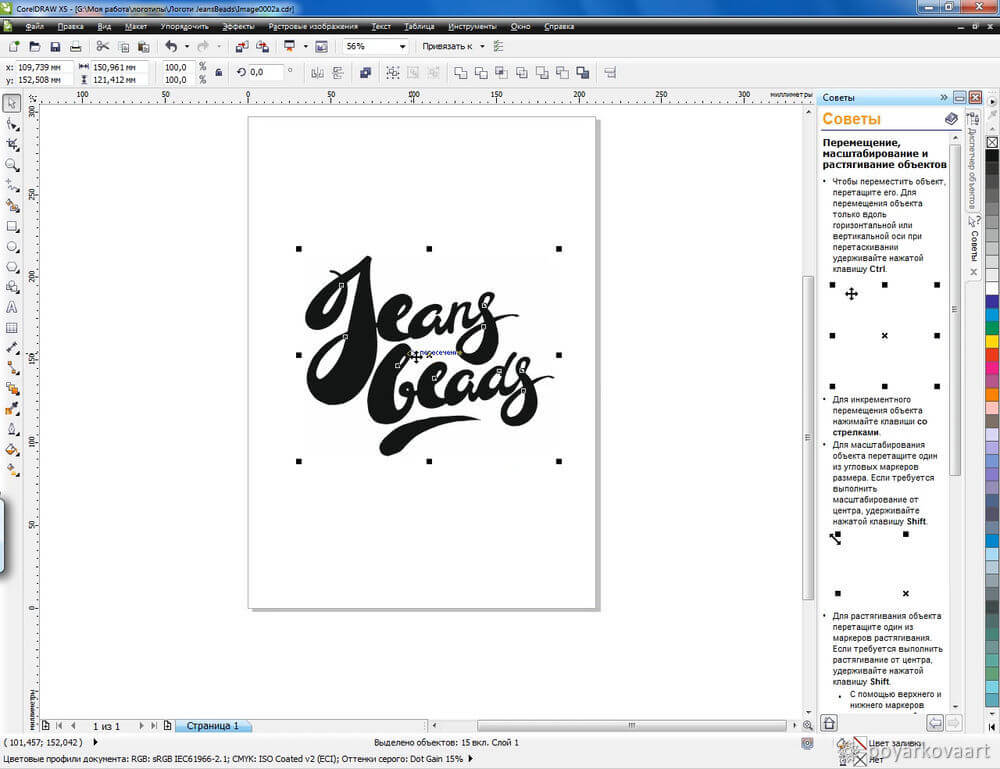Click the Combine objects icon
Viewport: 1000px width, 769px height.
pos(365,73)
